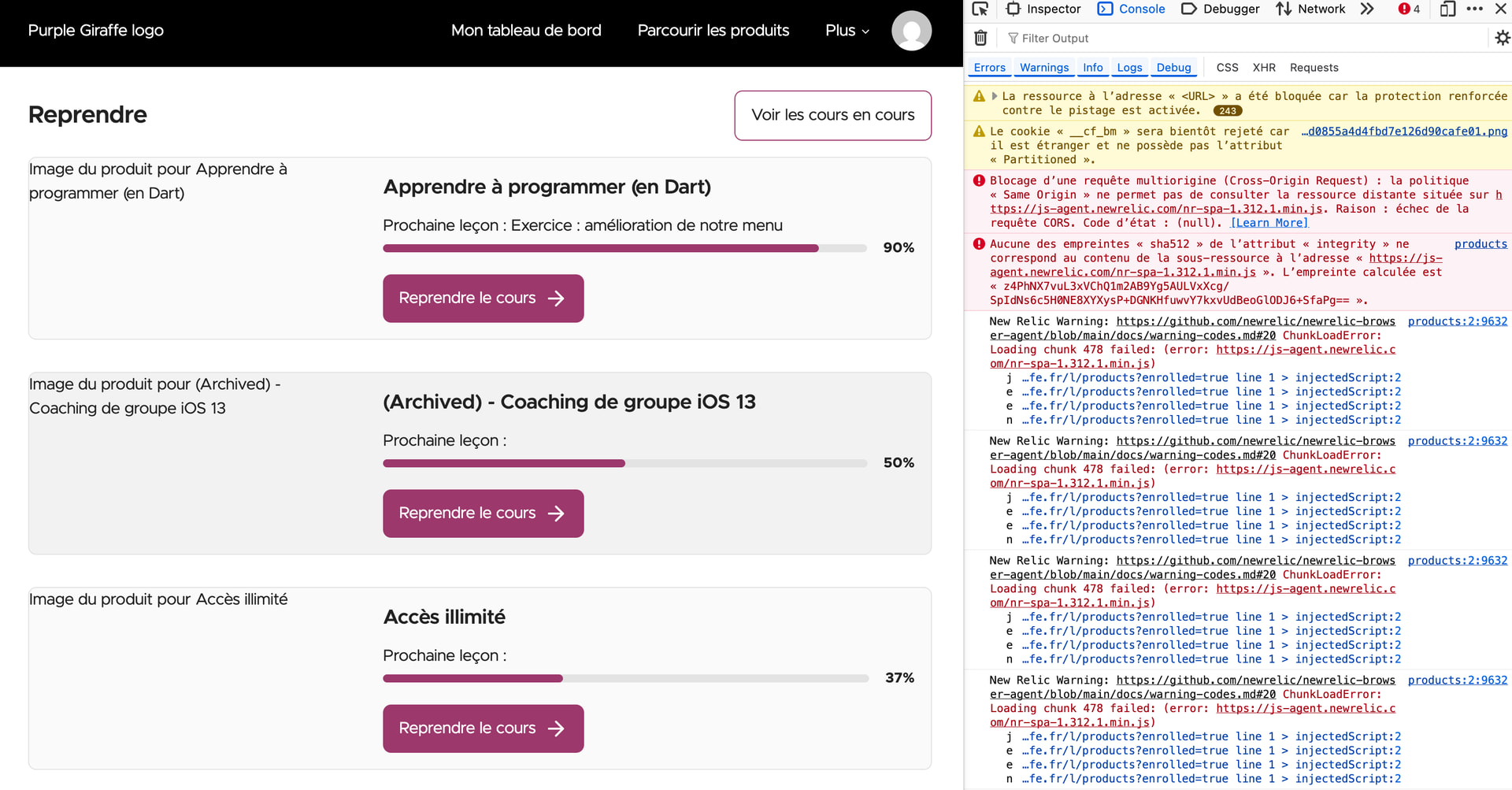
Task: Enable the XHR filter
Action: tap(1264, 68)
